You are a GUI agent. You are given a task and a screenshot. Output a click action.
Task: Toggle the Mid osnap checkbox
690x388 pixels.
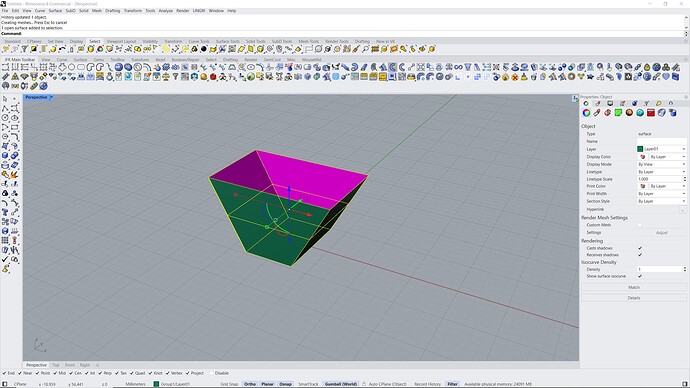[55, 373]
